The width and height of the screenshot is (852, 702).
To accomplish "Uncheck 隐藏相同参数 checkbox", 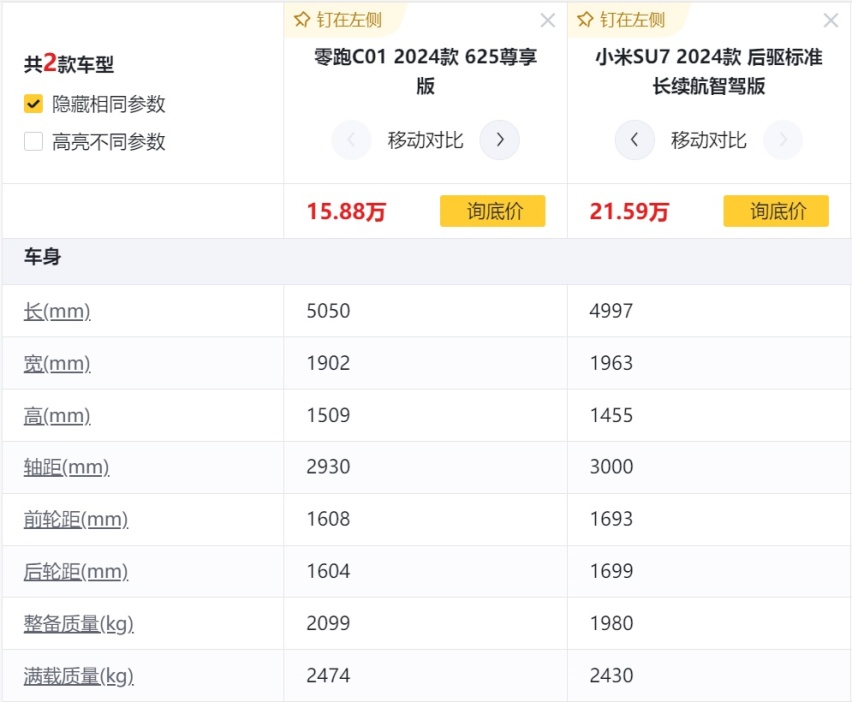I will pyautogui.click(x=33, y=103).
